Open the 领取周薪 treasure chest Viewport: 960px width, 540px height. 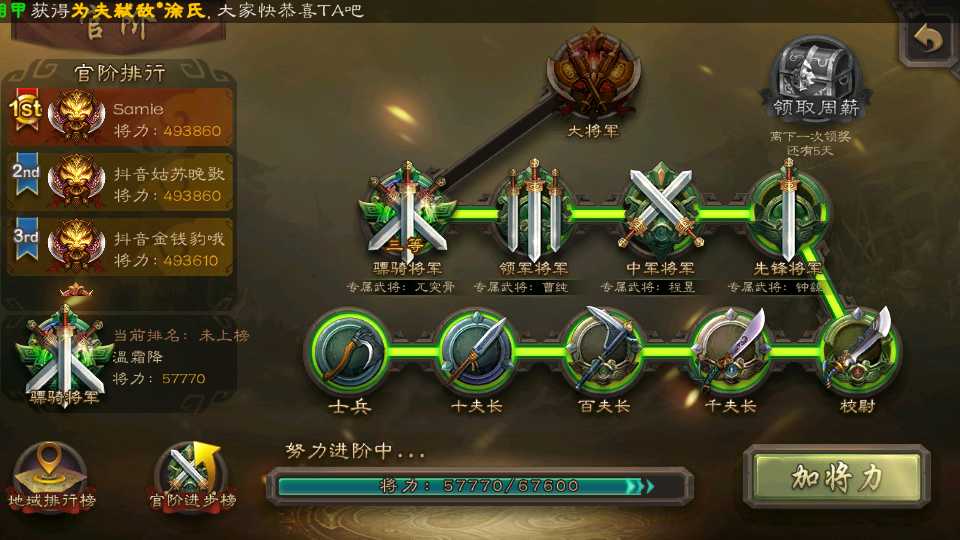(816, 78)
